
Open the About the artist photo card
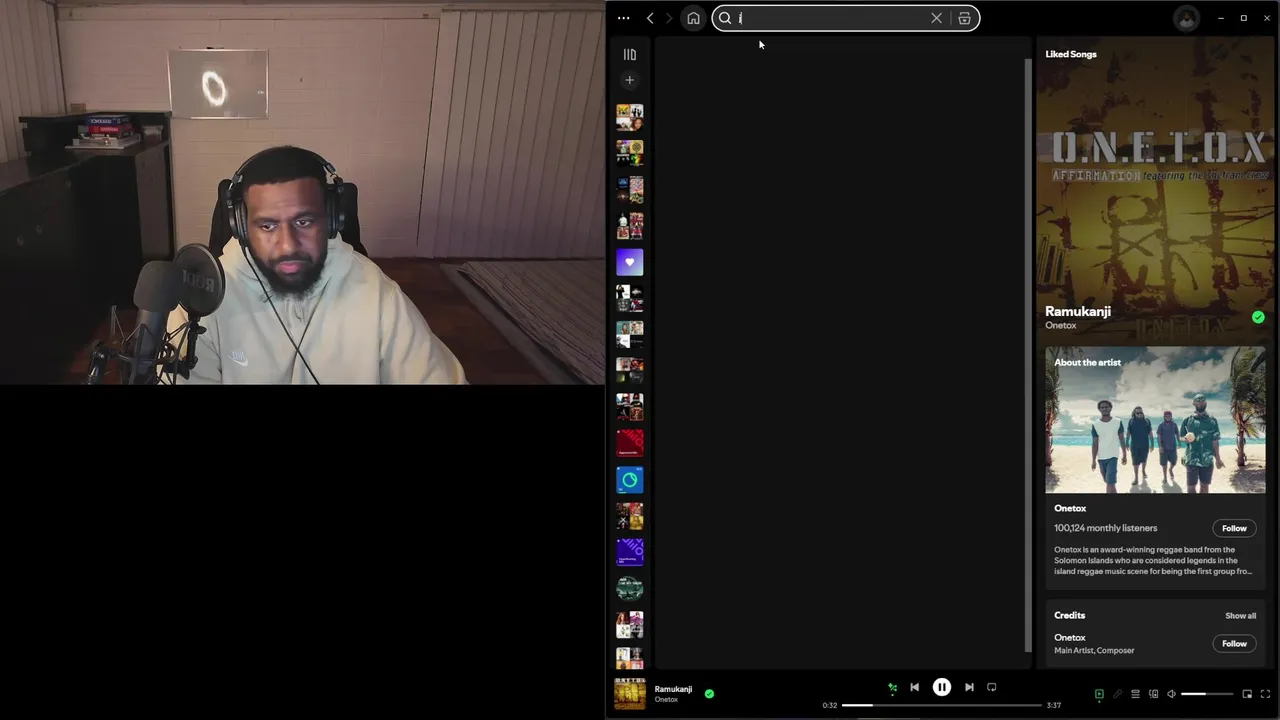click(1155, 420)
